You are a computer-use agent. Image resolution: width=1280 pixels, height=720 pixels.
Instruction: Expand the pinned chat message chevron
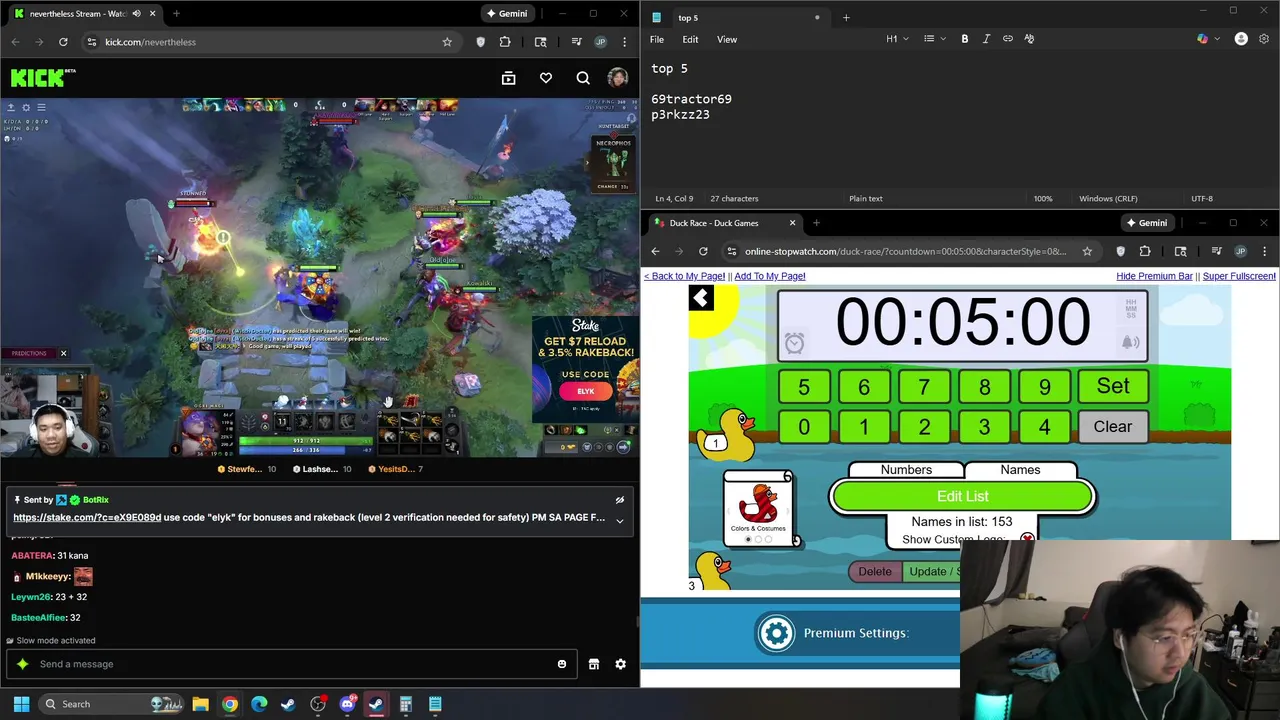click(x=619, y=520)
